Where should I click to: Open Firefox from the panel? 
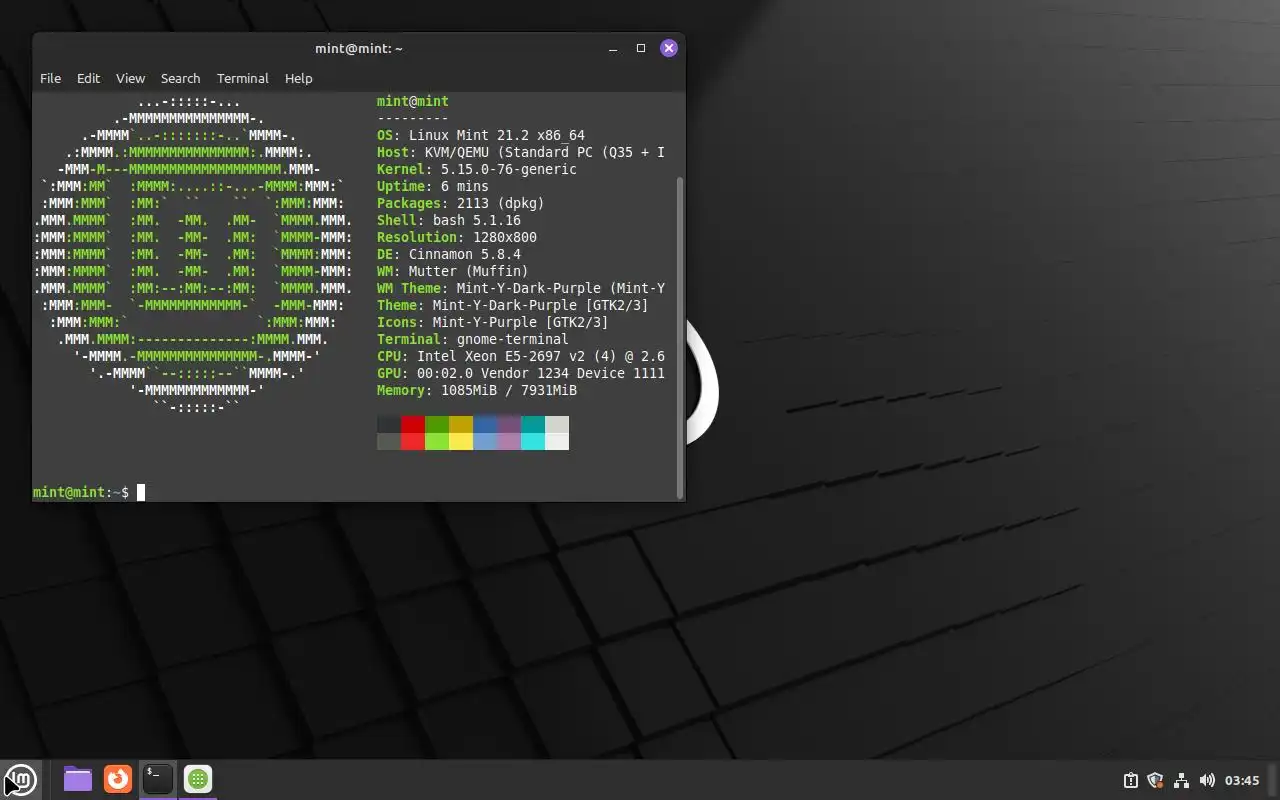pyautogui.click(x=118, y=779)
